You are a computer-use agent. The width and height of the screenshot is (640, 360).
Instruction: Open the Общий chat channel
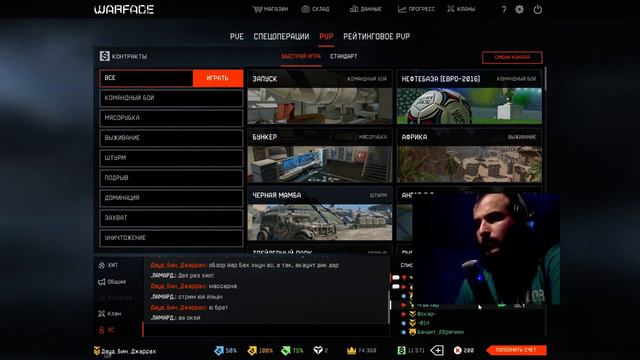pos(112,282)
